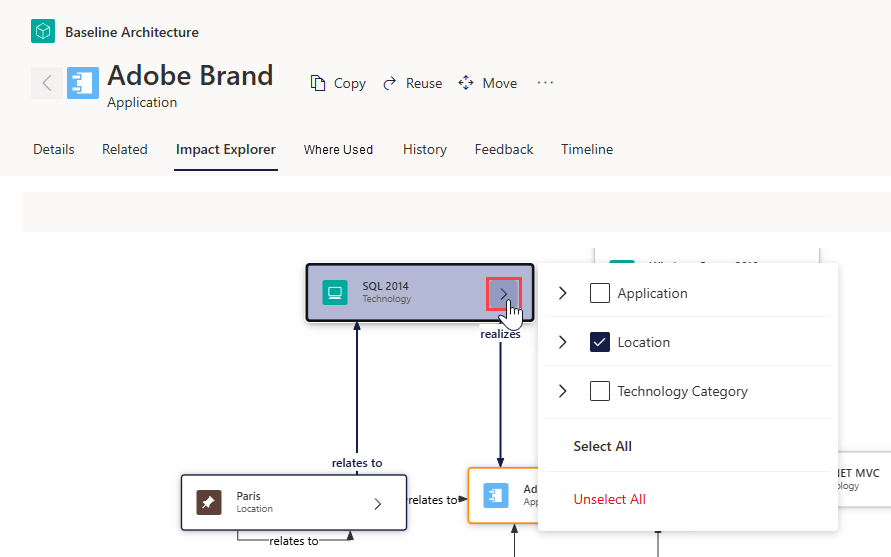891x557 pixels.
Task: Click the Move arrows icon
Action: click(x=466, y=83)
